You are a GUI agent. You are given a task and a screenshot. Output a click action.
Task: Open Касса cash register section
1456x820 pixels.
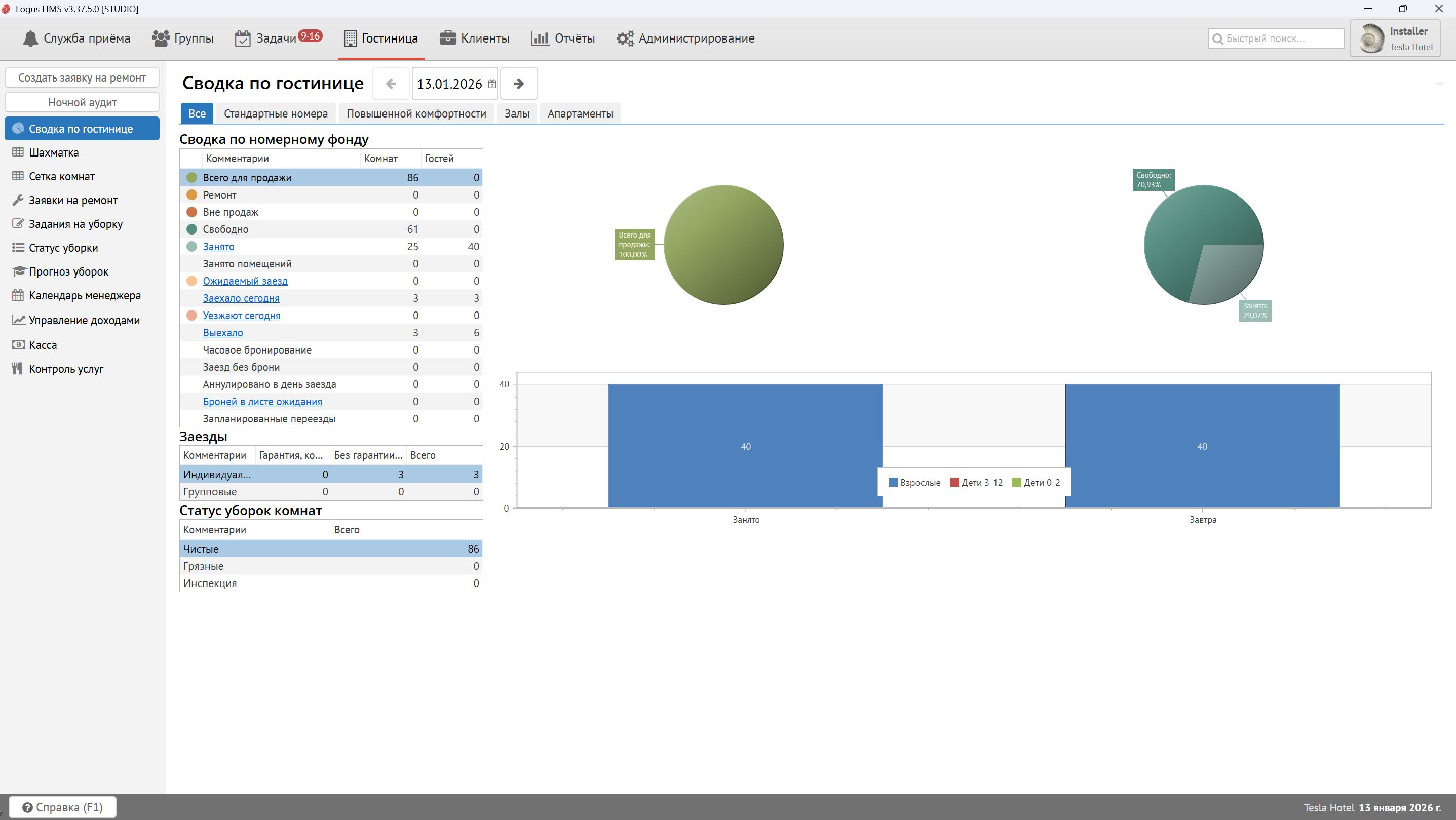(43, 345)
